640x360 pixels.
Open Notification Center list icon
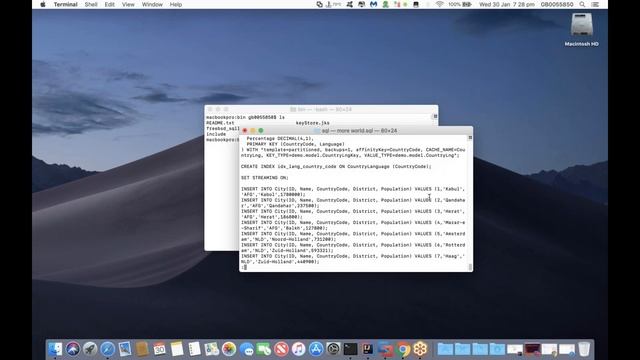tap(595, 4)
